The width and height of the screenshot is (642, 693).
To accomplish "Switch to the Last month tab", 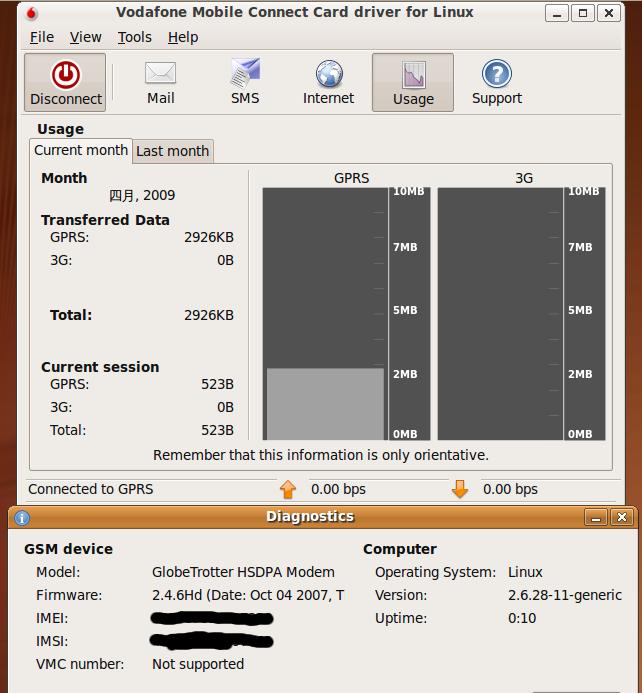I will [x=173, y=151].
